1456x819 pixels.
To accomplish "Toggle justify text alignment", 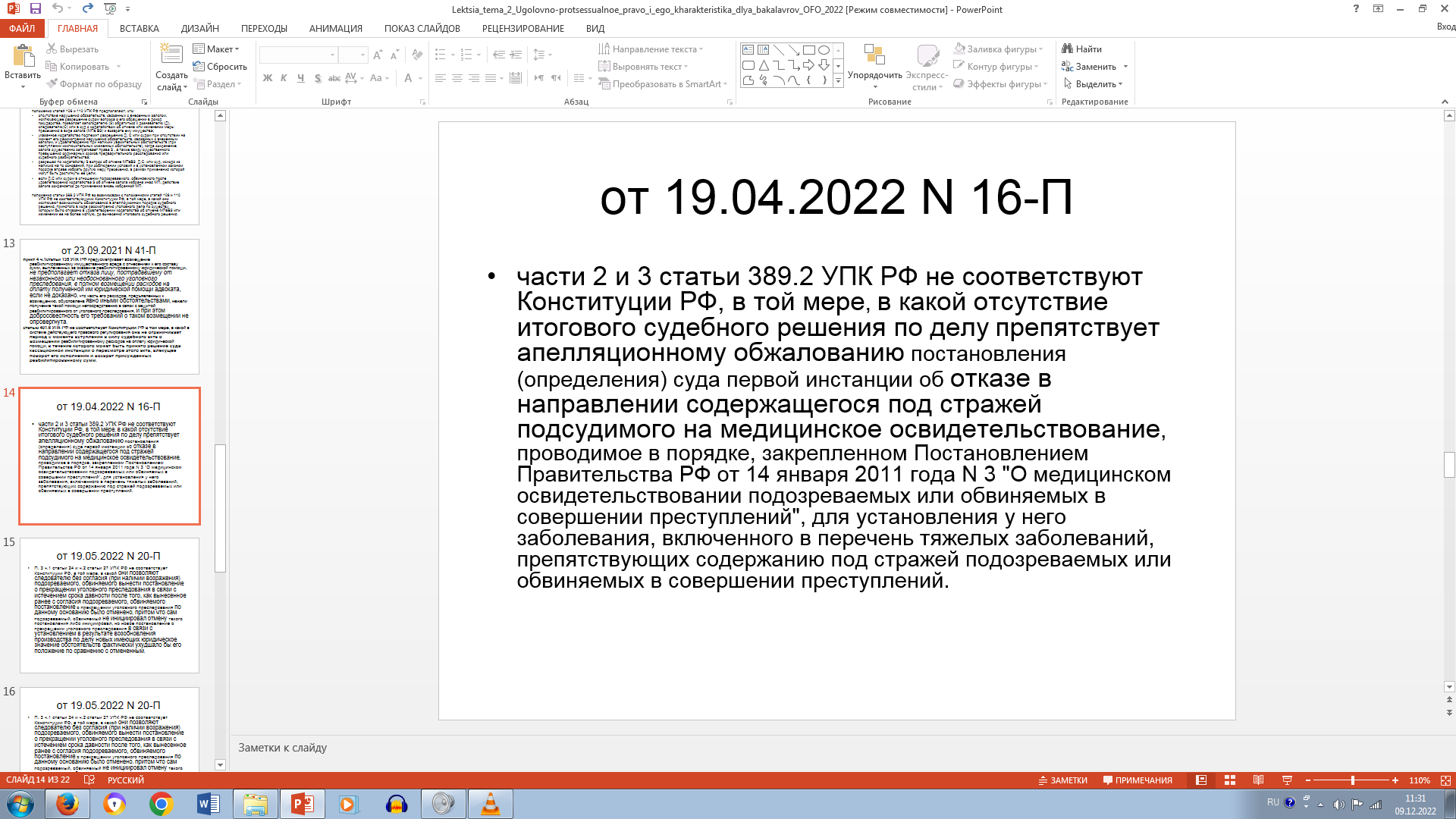I will 491,78.
